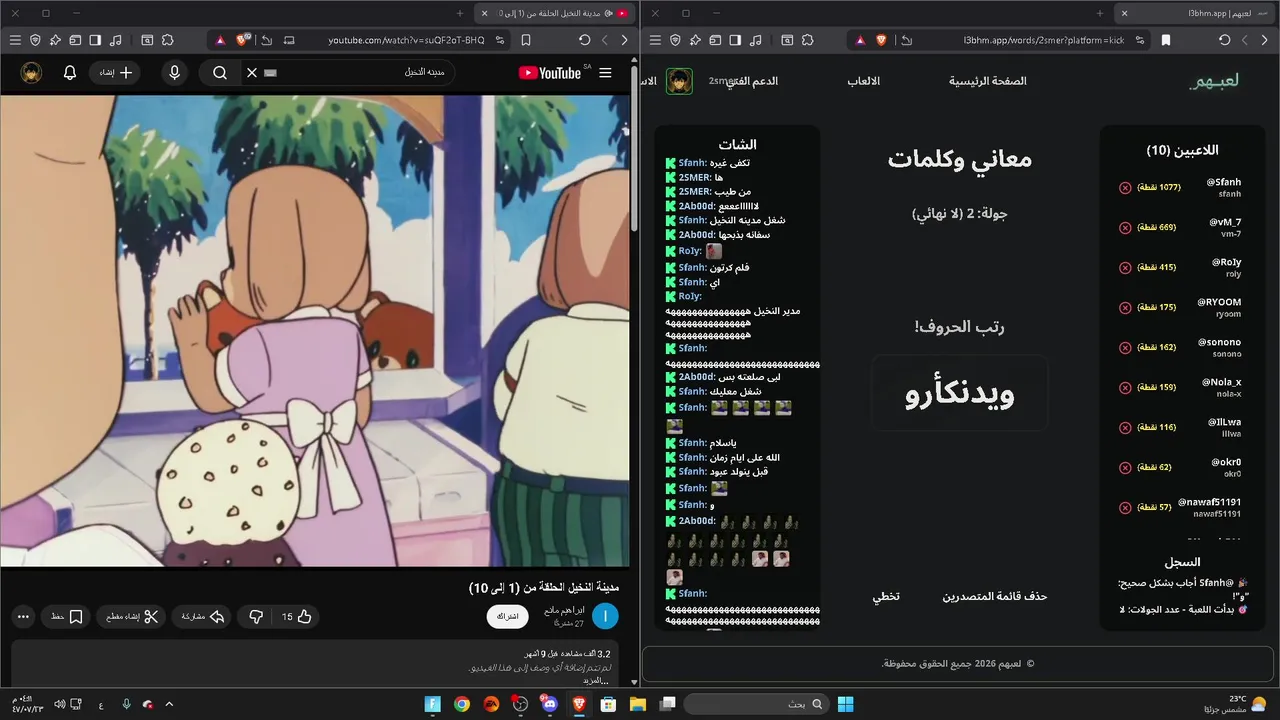
Task: Remove player @vM_7 with the X icon
Action: 1125,227
